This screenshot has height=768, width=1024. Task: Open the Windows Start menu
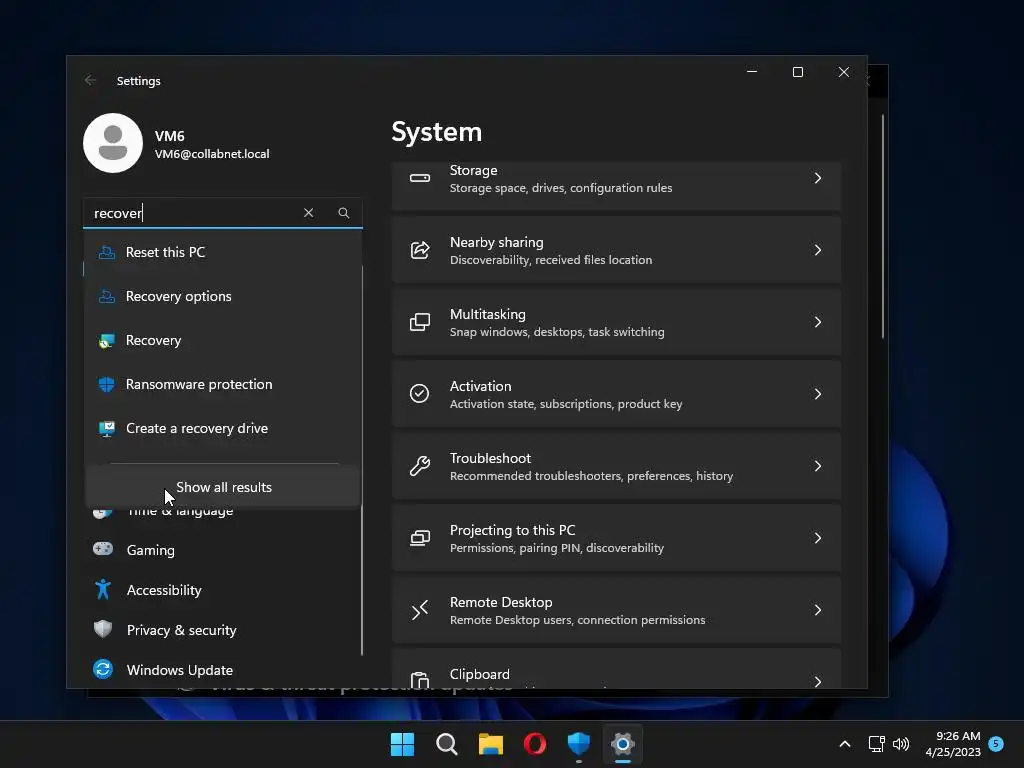[402, 744]
